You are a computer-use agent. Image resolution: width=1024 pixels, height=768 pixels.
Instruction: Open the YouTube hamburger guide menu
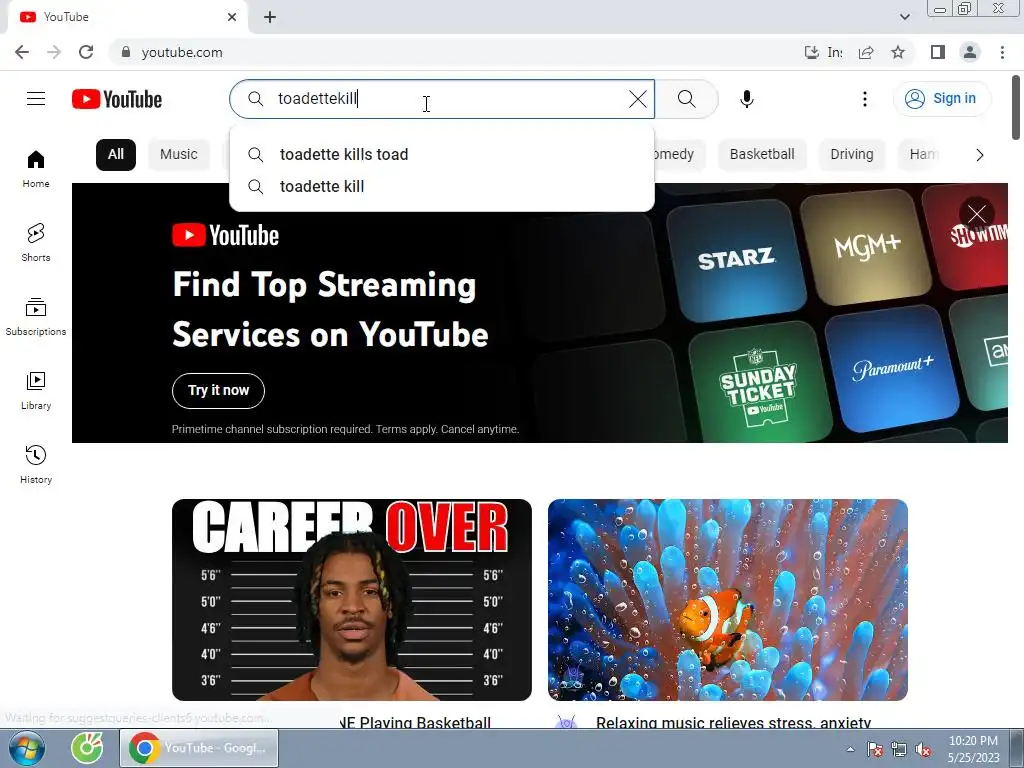[36, 99]
